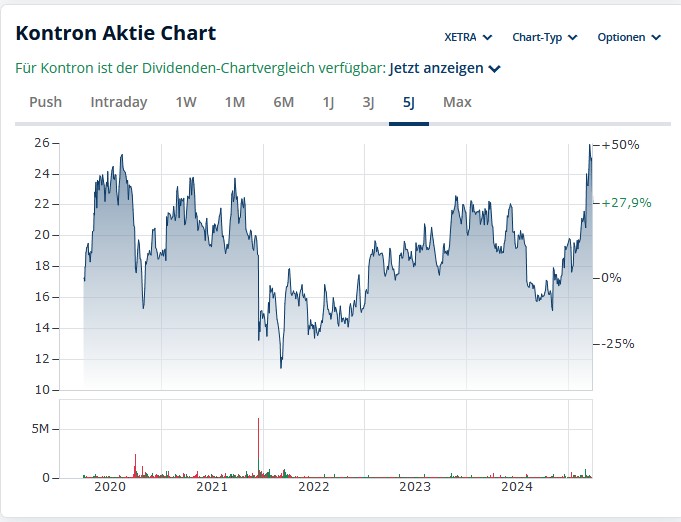Viewport: 681px width, 522px height.
Task: Switch chart to 1W range
Action: tap(186, 102)
